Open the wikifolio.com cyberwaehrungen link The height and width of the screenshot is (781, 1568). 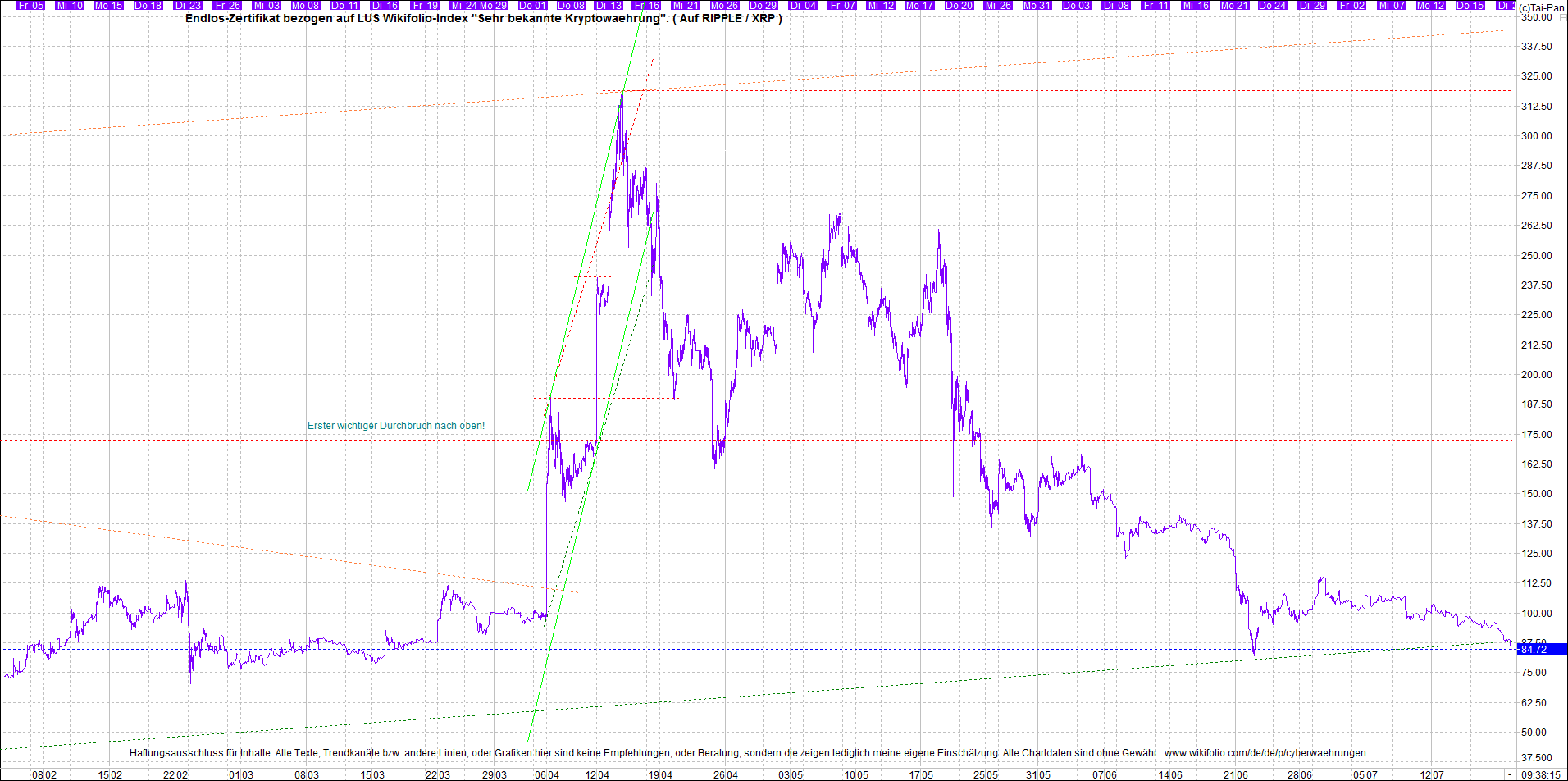1265,752
